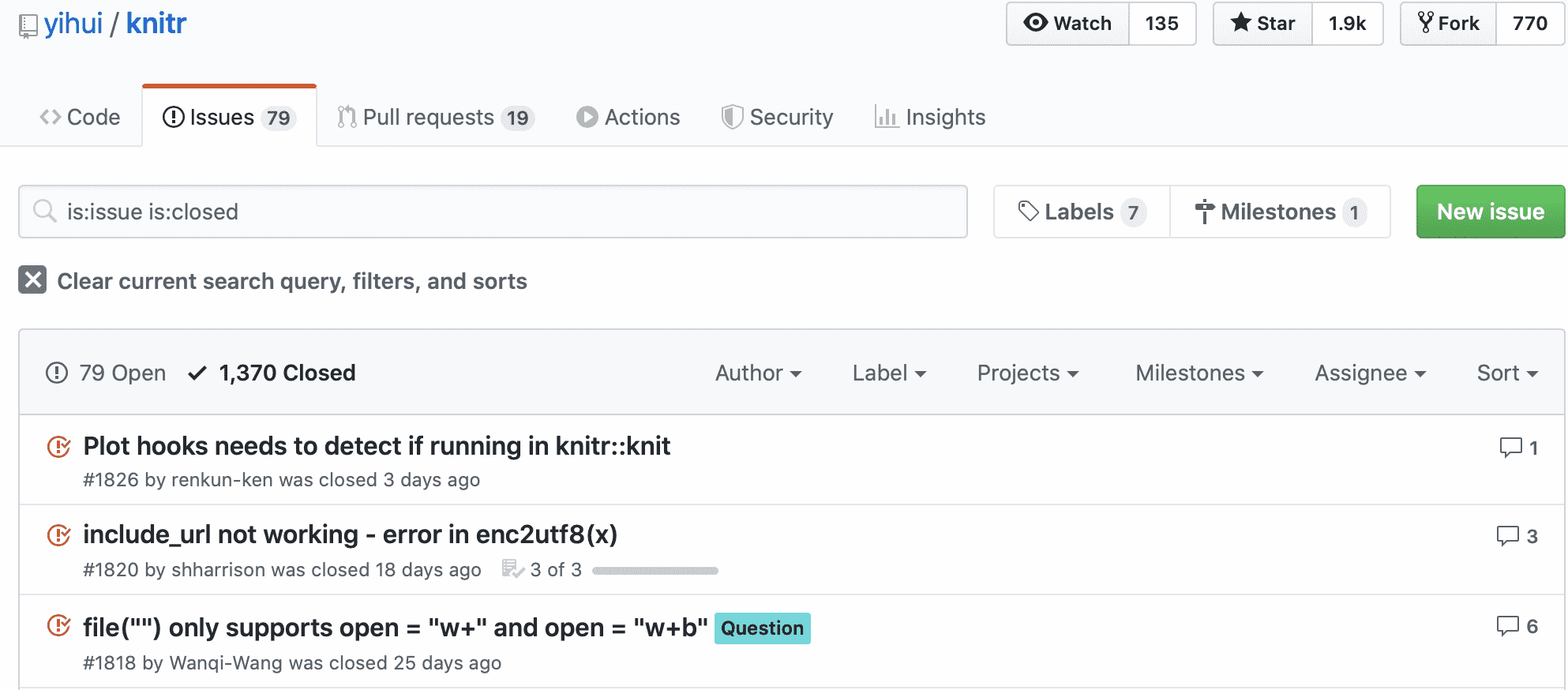Screen dimensions: 1568x690
Task: Show the 79 Open issues
Action: click(x=106, y=373)
